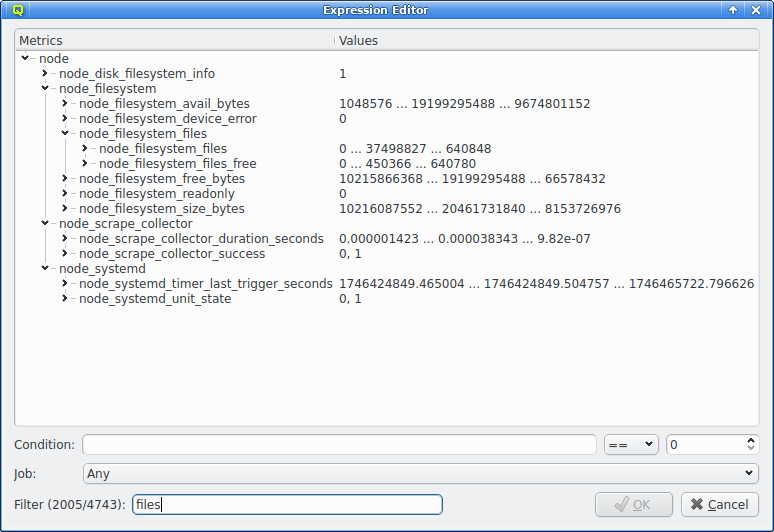Expand node_scrape_collector_duration_seconds arrow

click(65, 238)
